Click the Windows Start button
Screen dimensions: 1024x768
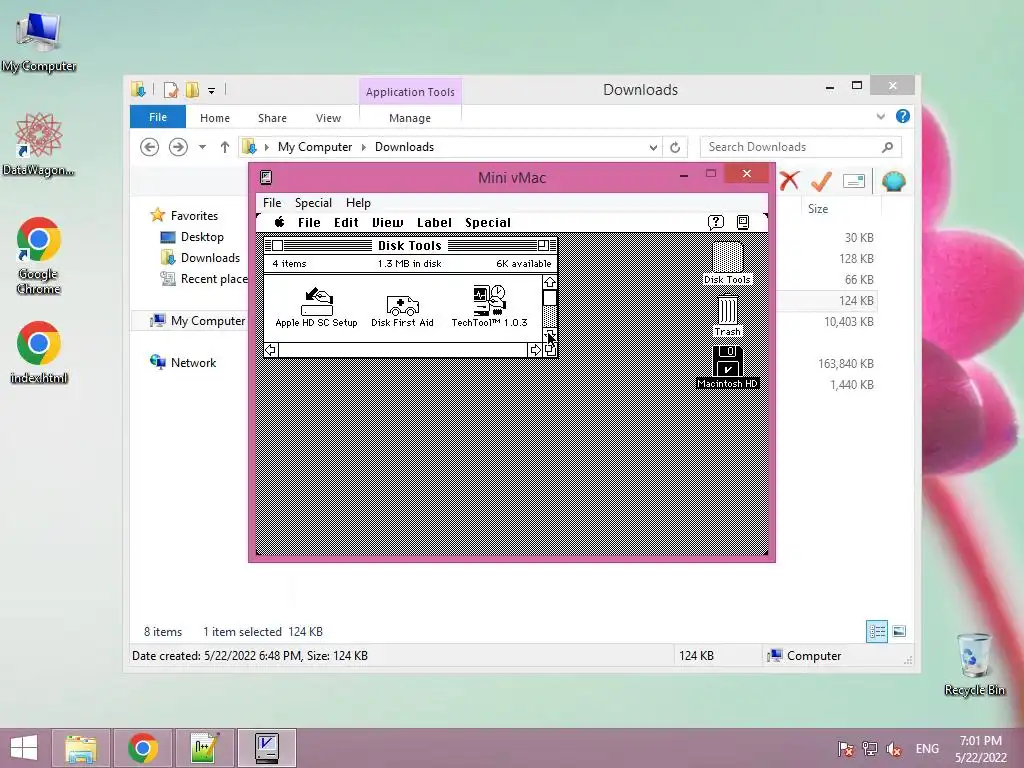[x=24, y=748]
